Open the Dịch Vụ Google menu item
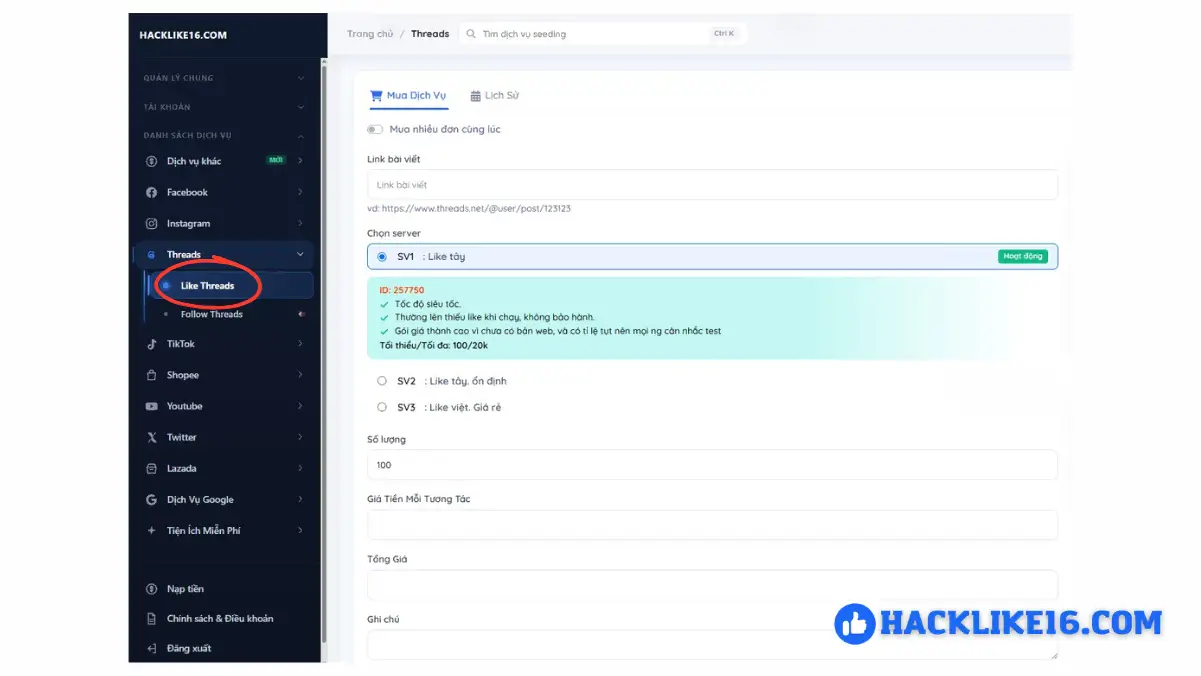 (x=225, y=499)
